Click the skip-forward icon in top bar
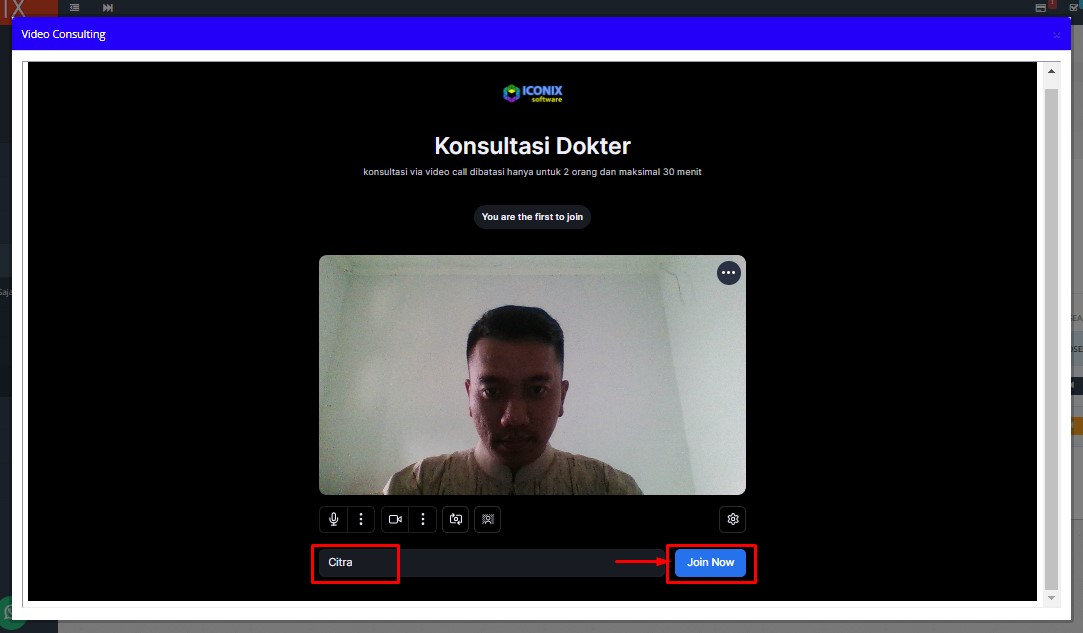 (108, 8)
